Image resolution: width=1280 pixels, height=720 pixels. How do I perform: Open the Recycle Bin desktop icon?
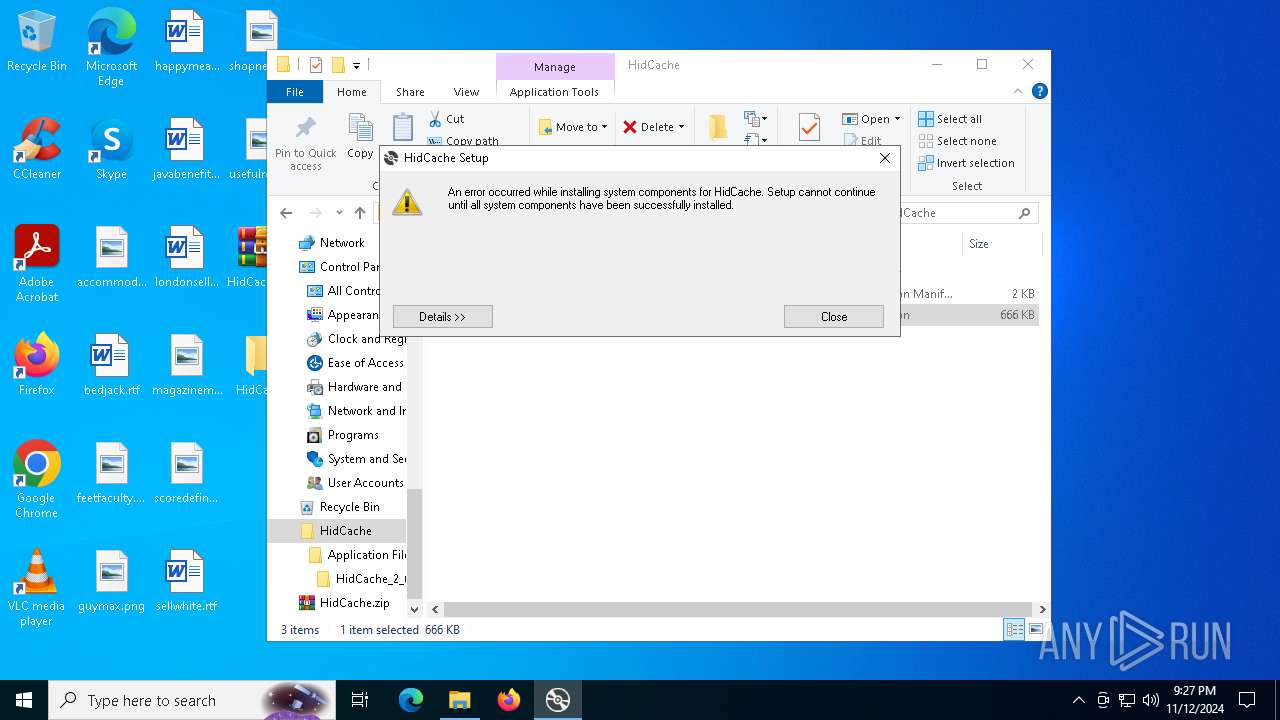click(x=37, y=42)
